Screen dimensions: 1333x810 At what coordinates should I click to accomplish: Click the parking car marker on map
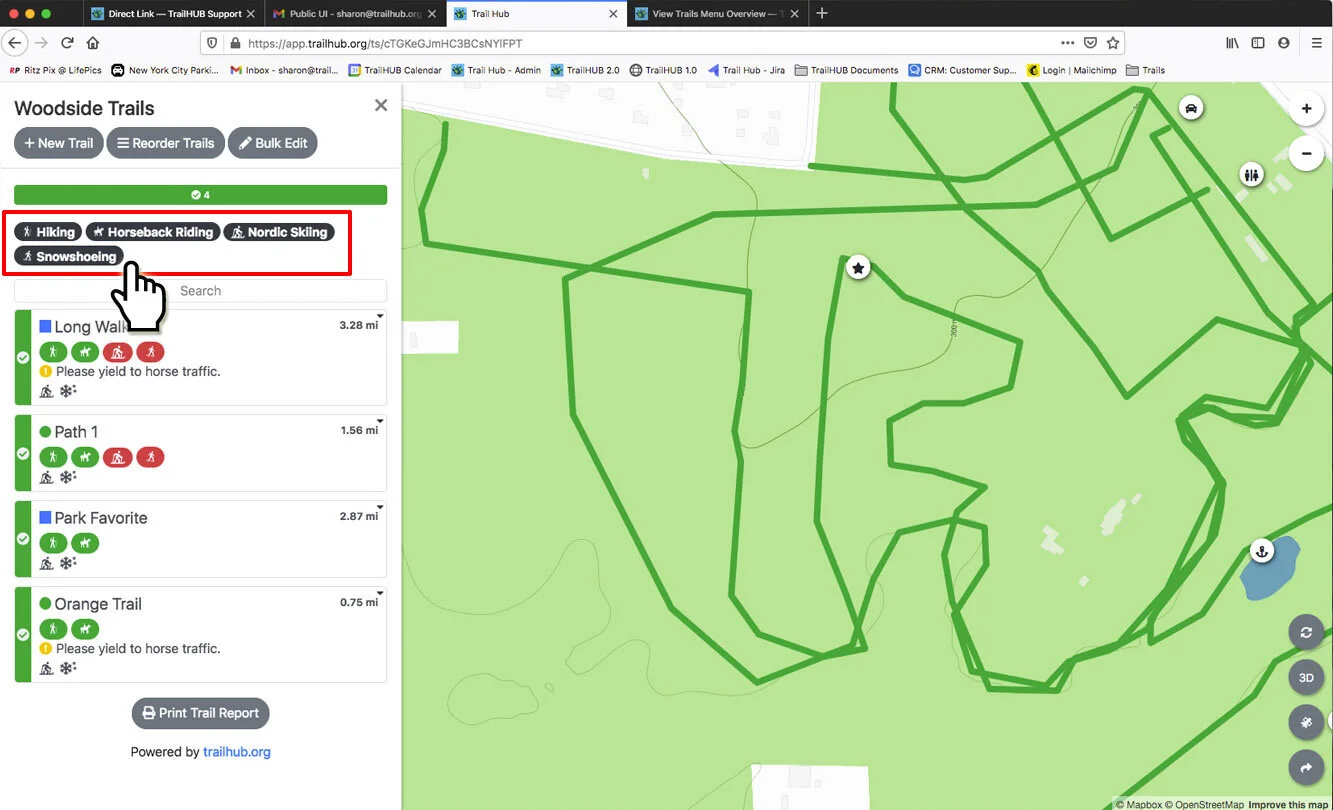point(1190,107)
